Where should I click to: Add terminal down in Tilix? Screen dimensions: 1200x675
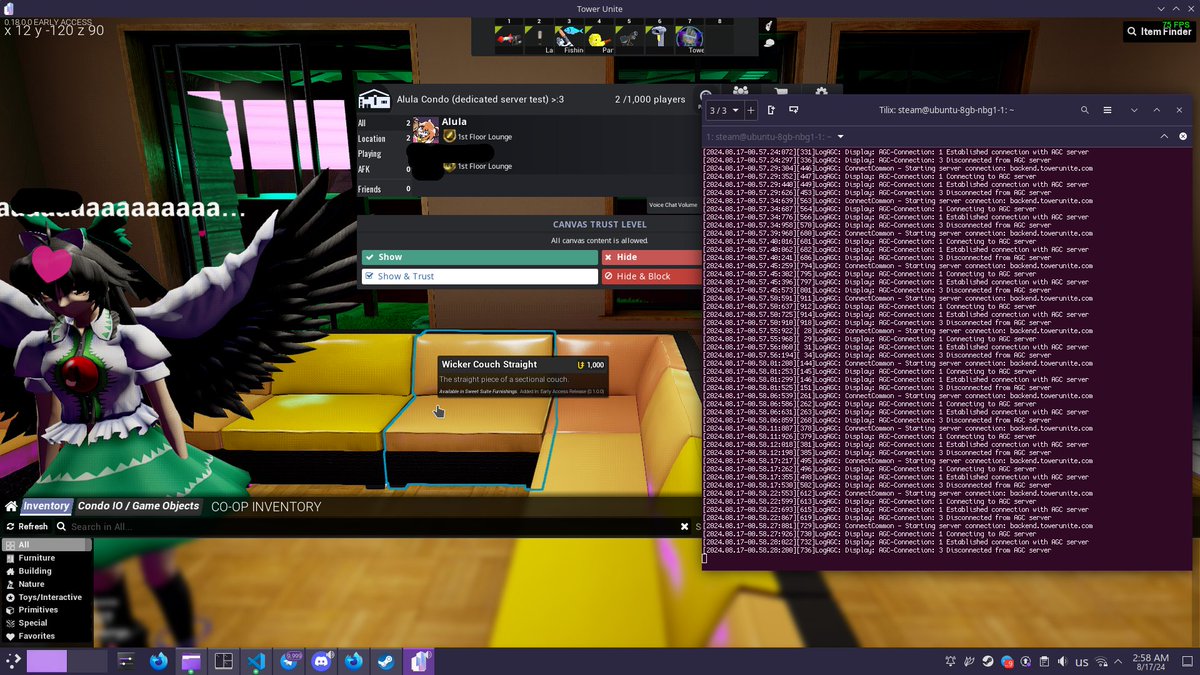click(x=793, y=110)
